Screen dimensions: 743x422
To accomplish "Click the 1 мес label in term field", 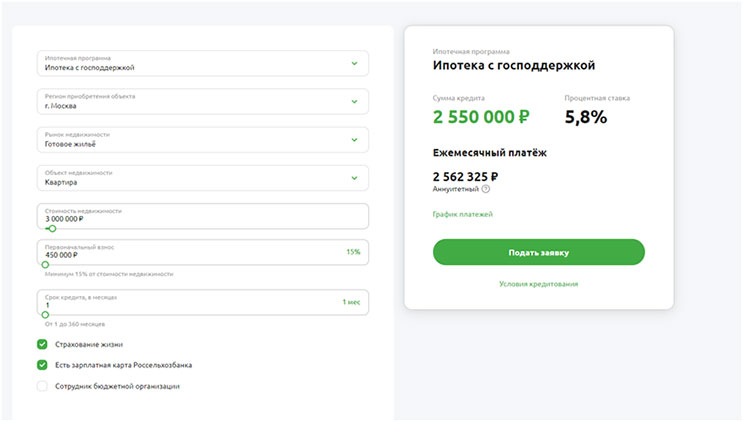I will [351, 302].
